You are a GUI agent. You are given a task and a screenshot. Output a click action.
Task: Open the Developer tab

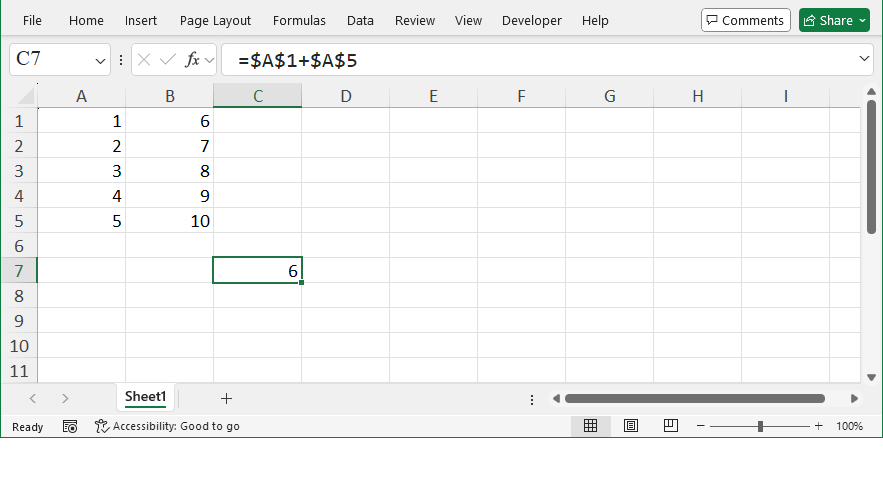pos(532,21)
